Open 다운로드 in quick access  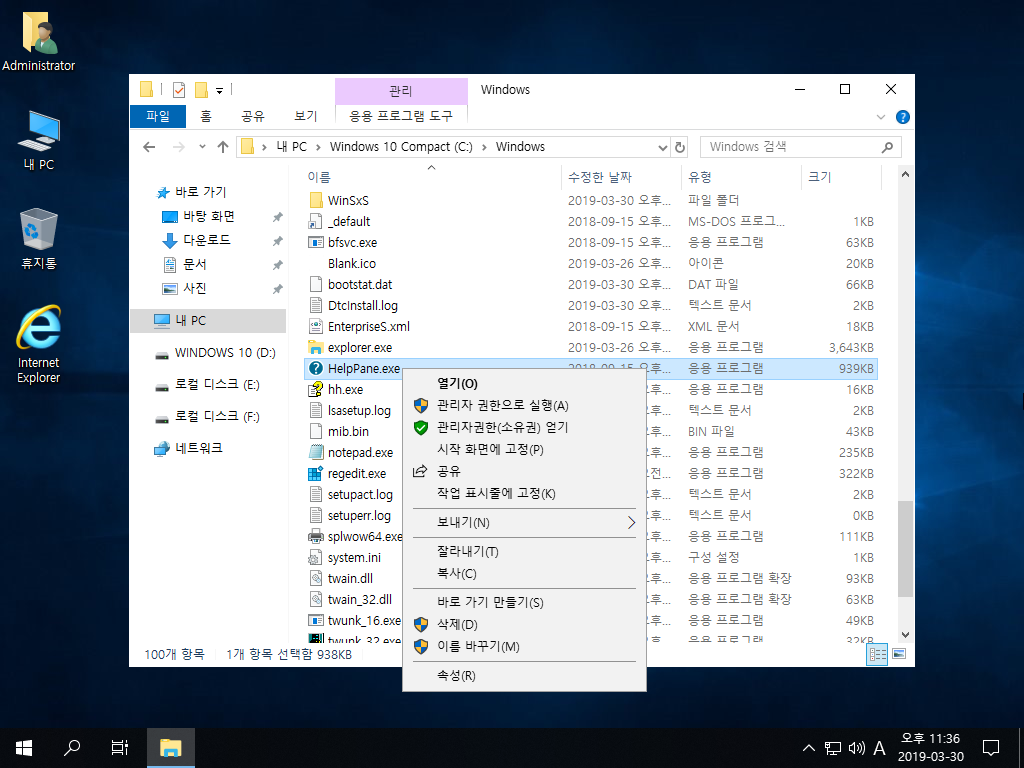(206, 240)
